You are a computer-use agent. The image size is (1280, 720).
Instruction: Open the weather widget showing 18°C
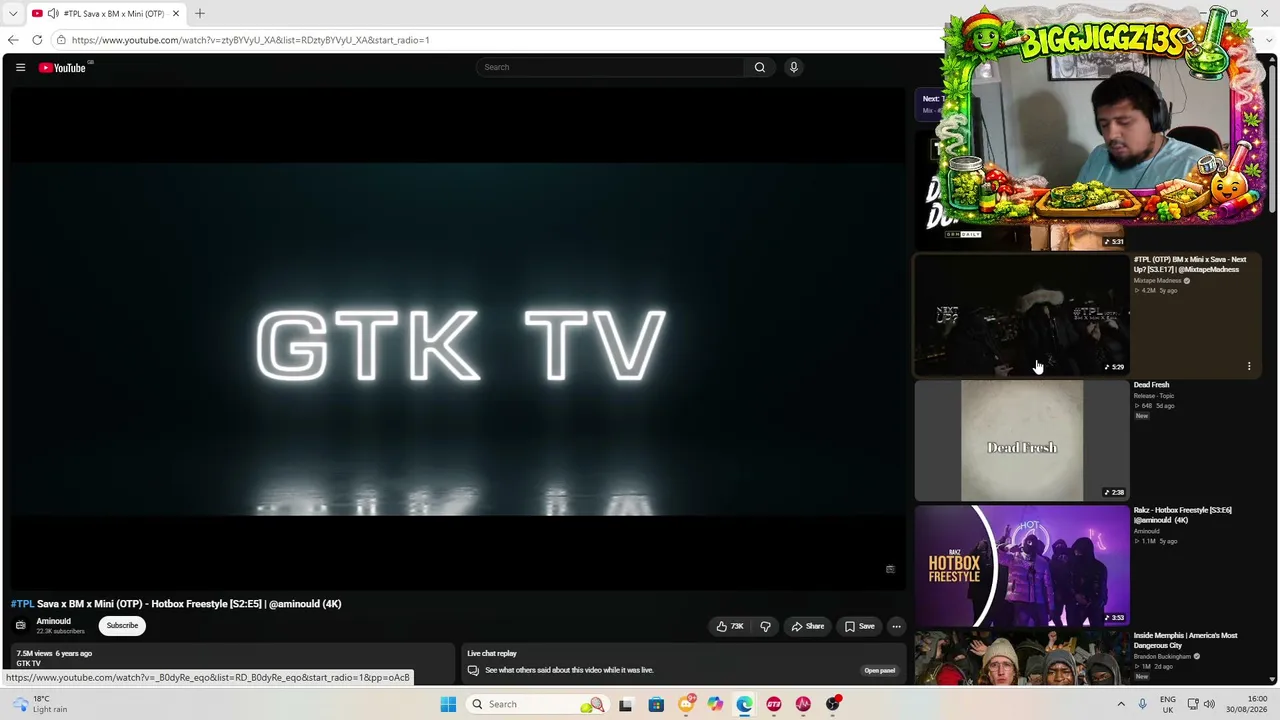(40, 704)
